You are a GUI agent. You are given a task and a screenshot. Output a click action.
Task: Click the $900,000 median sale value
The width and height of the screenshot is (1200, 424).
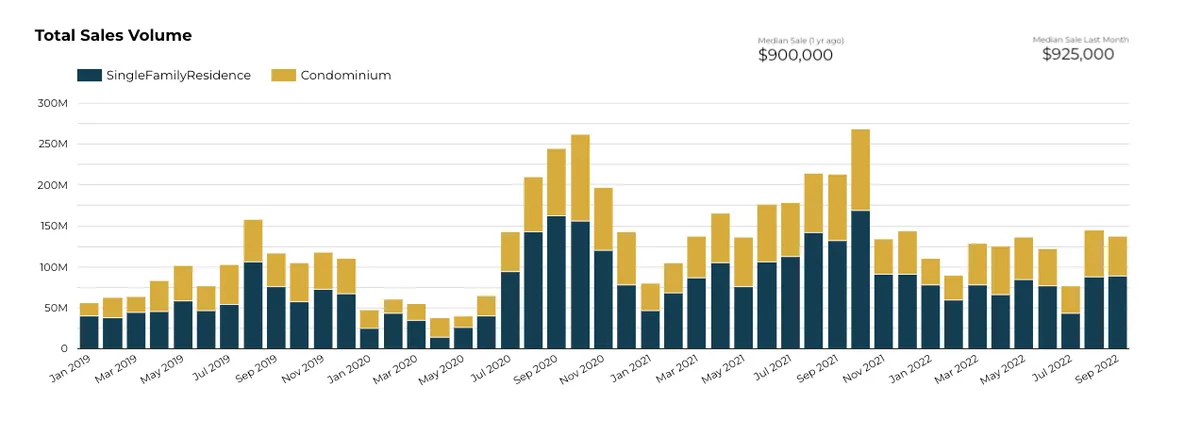point(795,55)
